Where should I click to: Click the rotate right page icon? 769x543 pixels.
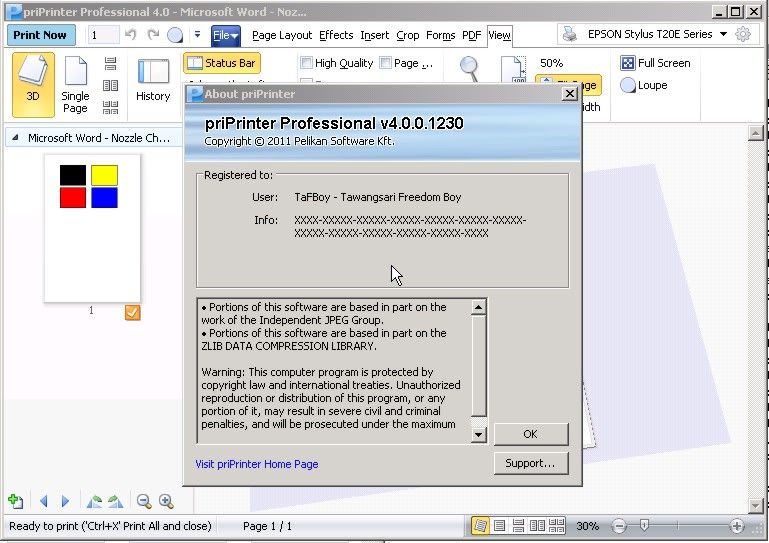click(115, 501)
